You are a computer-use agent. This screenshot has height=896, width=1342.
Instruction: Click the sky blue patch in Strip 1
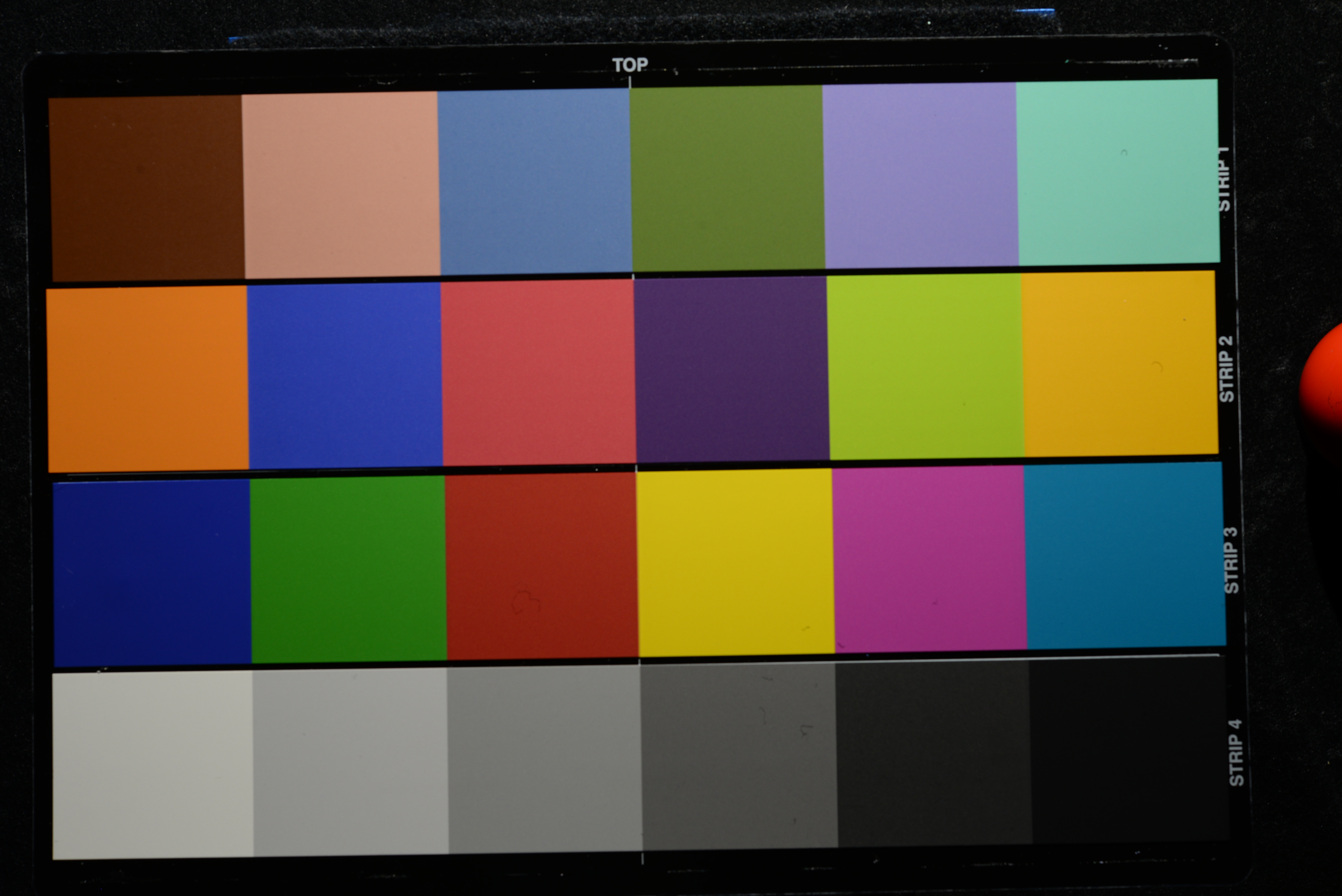(x=535, y=181)
